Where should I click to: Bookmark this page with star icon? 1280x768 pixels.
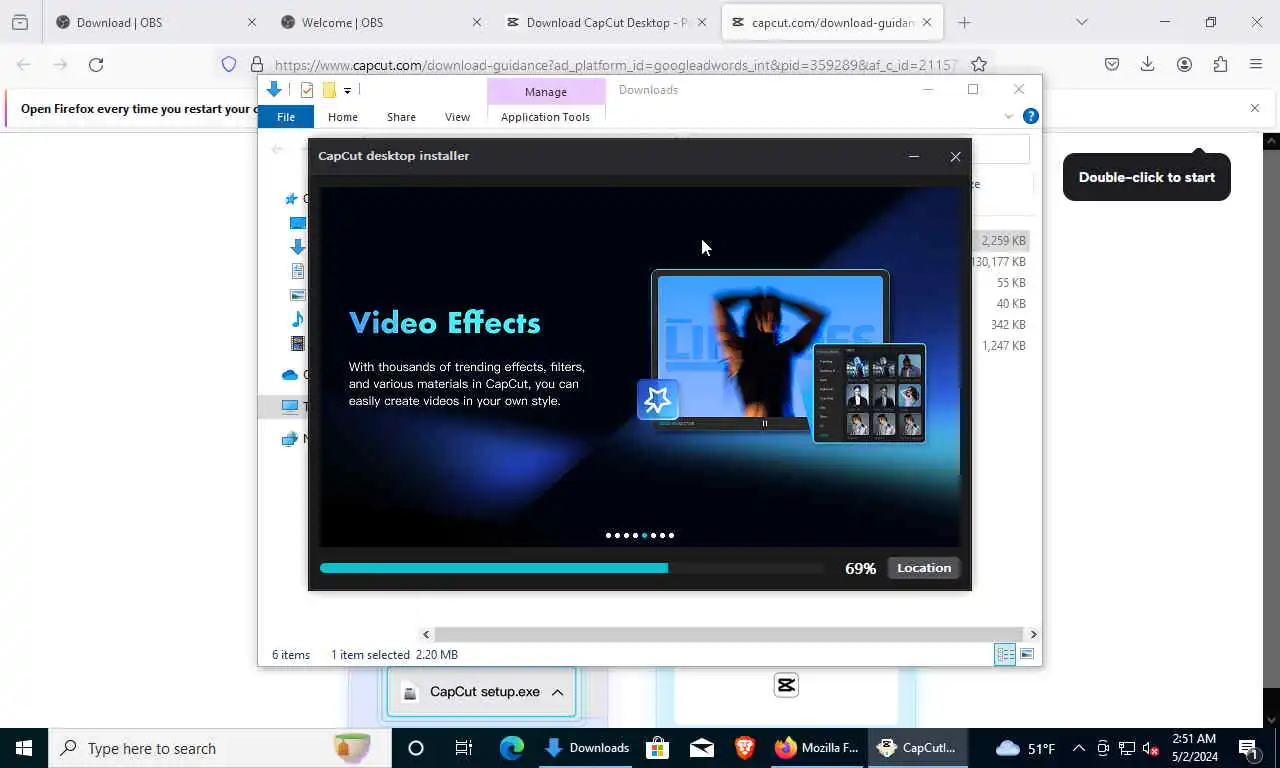979,64
